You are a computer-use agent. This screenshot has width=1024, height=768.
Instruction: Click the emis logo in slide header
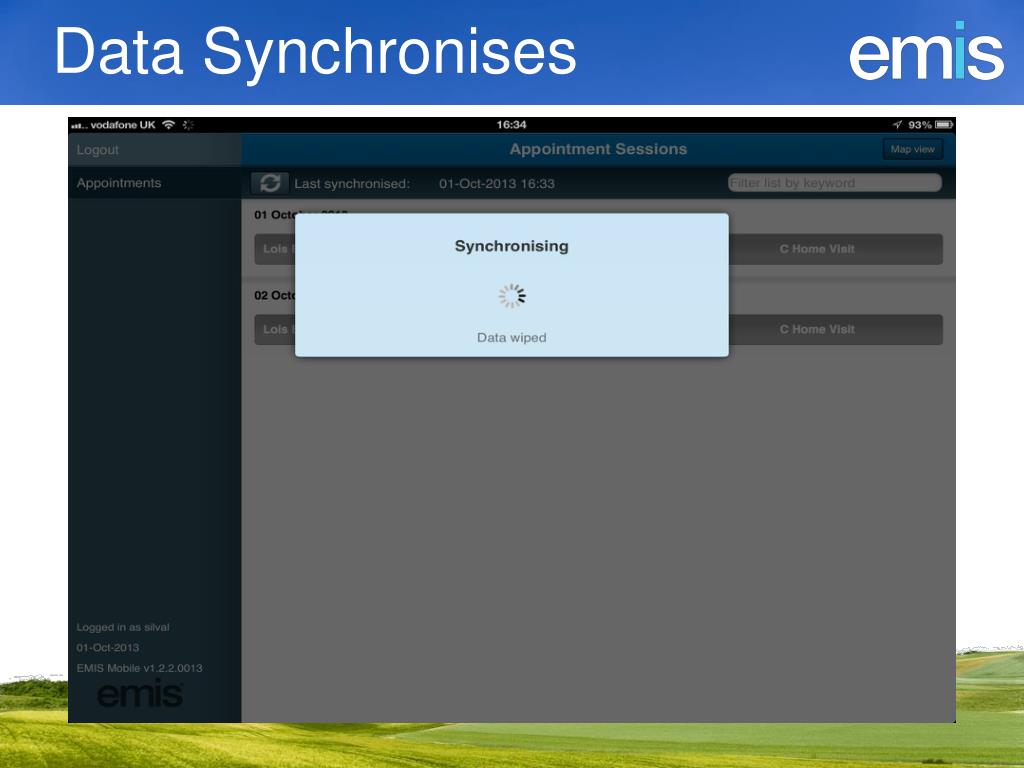coord(926,51)
